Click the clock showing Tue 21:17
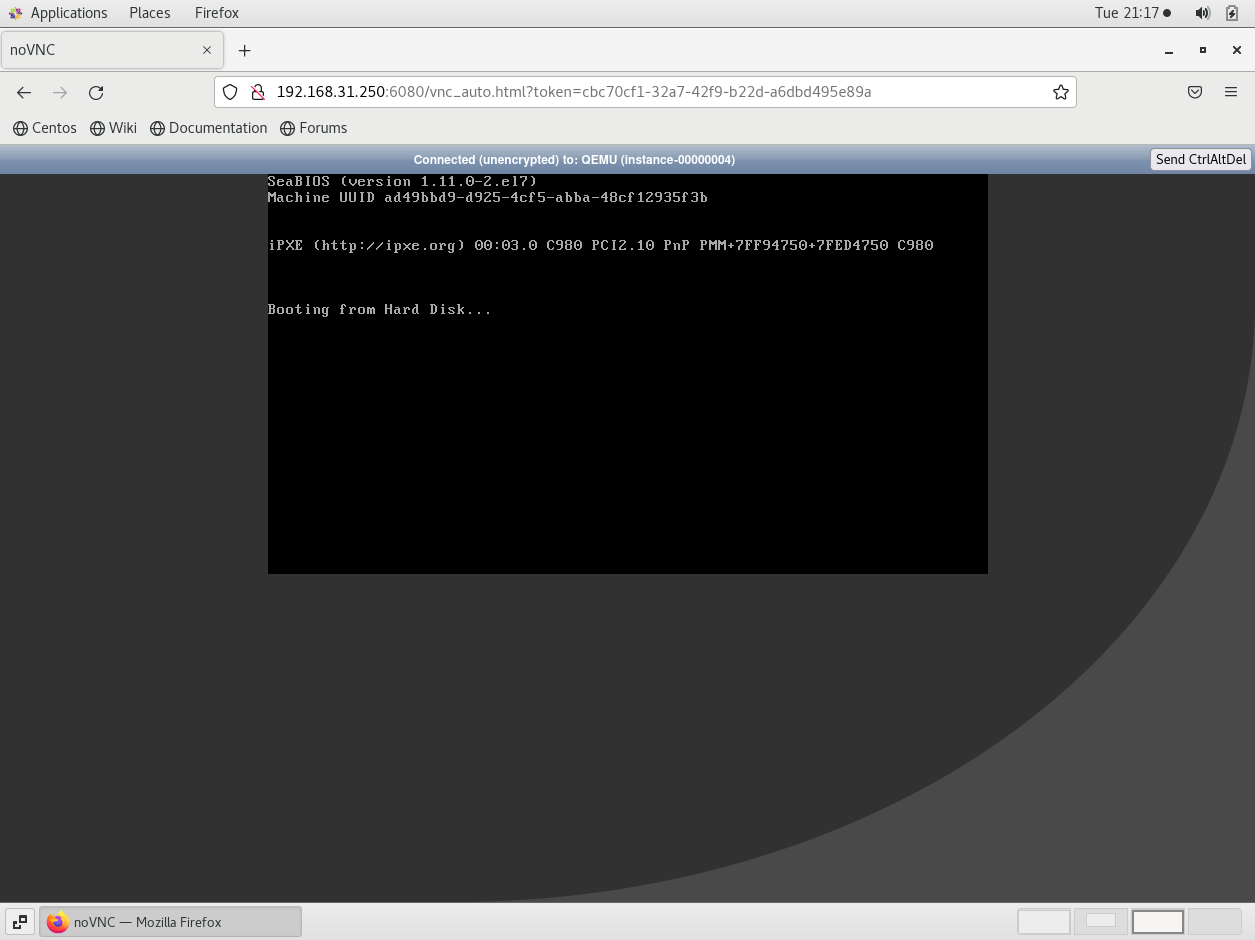This screenshot has width=1255, height=940. click(1132, 13)
